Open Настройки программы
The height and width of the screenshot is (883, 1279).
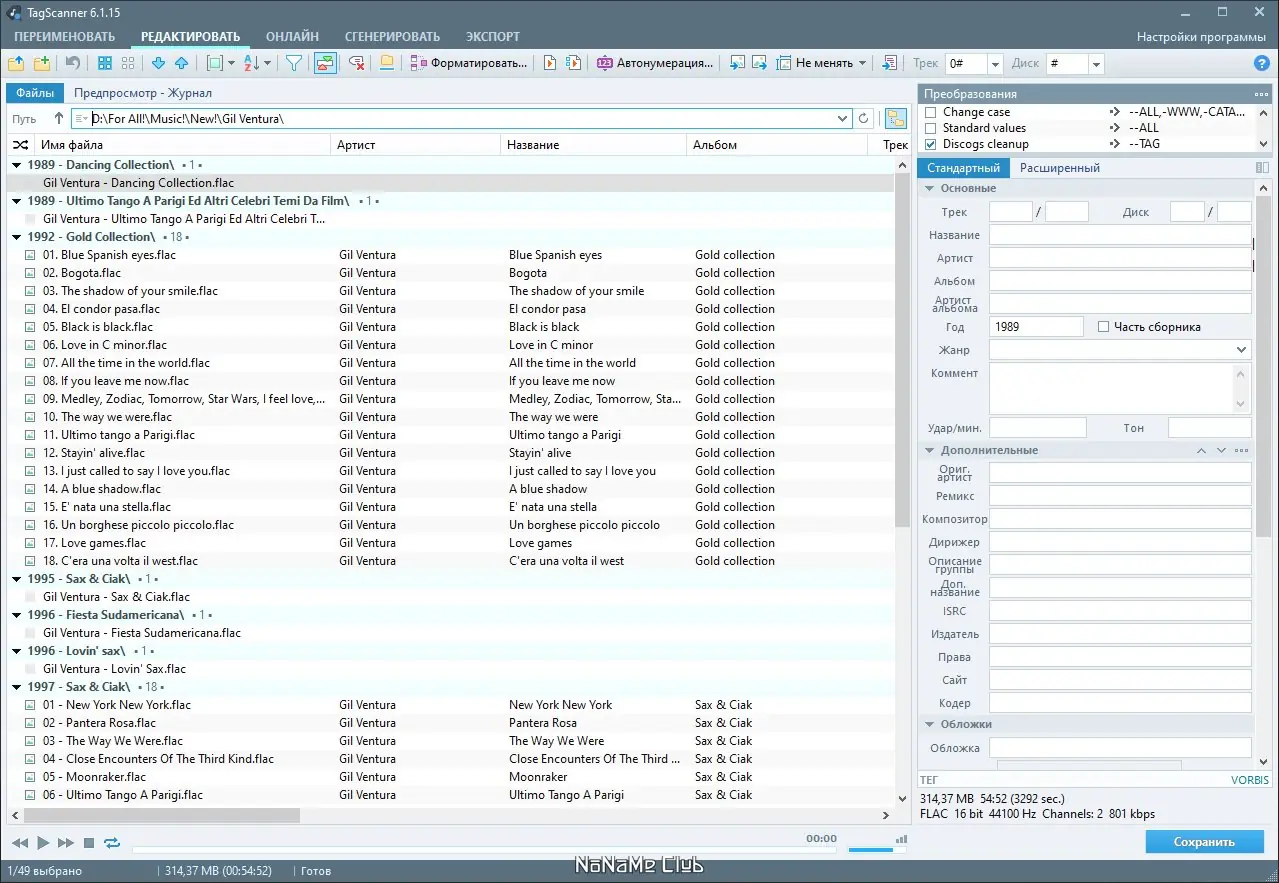tap(1201, 37)
